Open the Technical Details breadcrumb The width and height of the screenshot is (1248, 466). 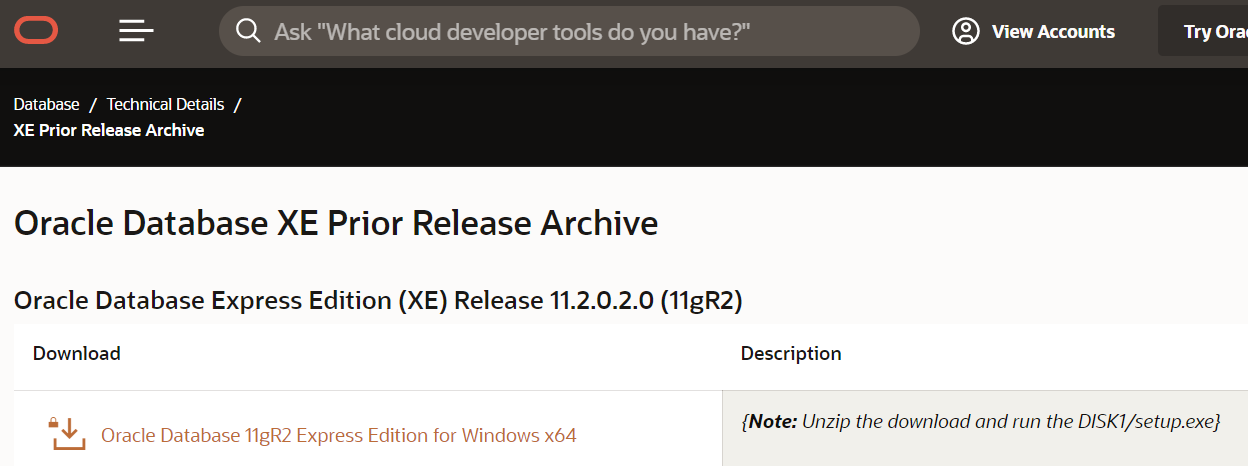point(166,104)
